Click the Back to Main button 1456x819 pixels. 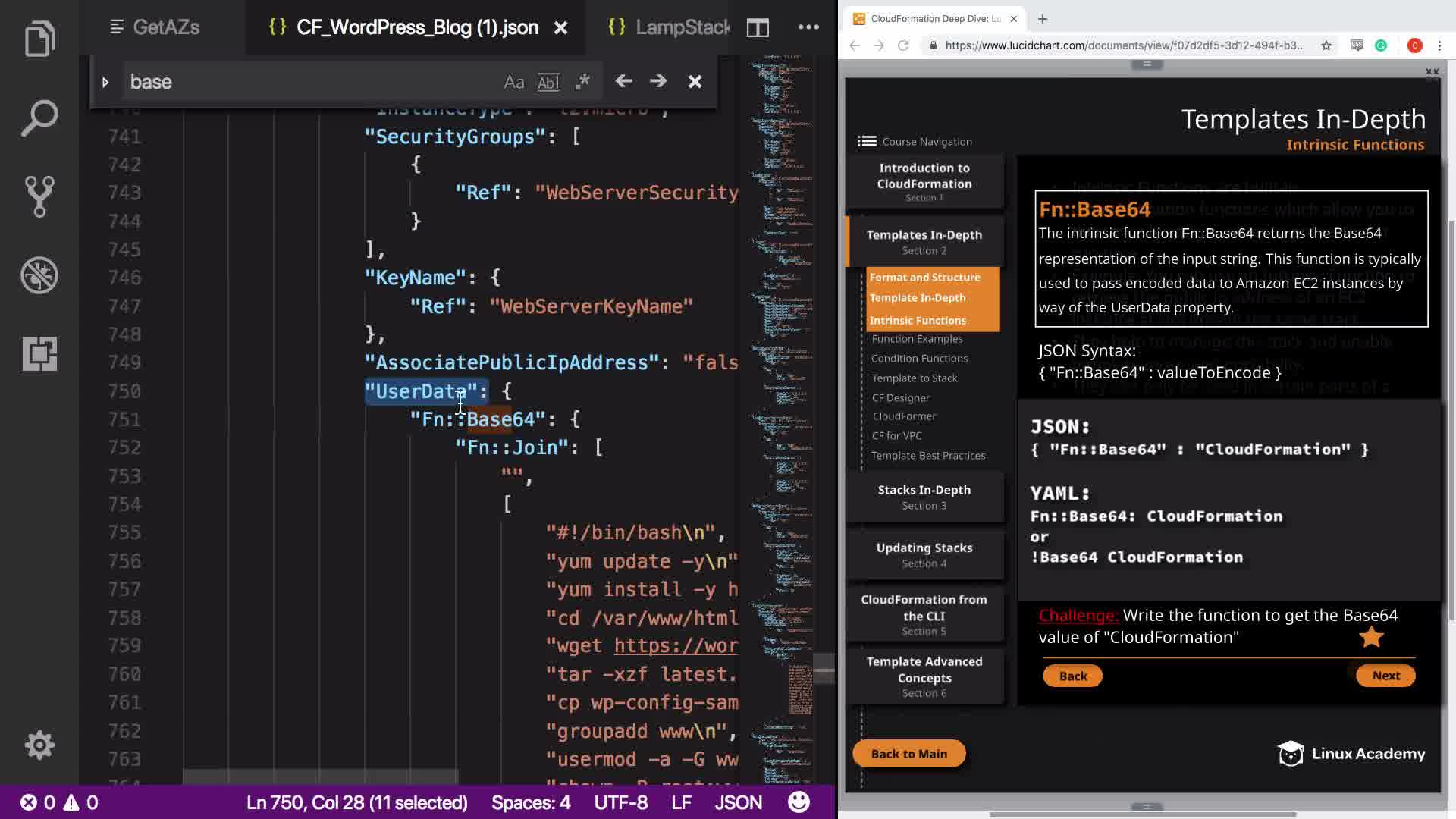click(x=908, y=754)
